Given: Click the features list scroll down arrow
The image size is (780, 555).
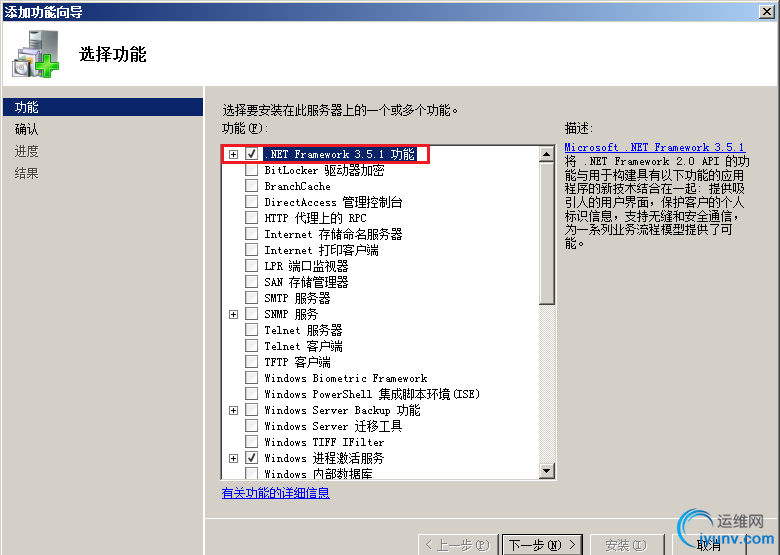Looking at the screenshot, I should 547,470.
